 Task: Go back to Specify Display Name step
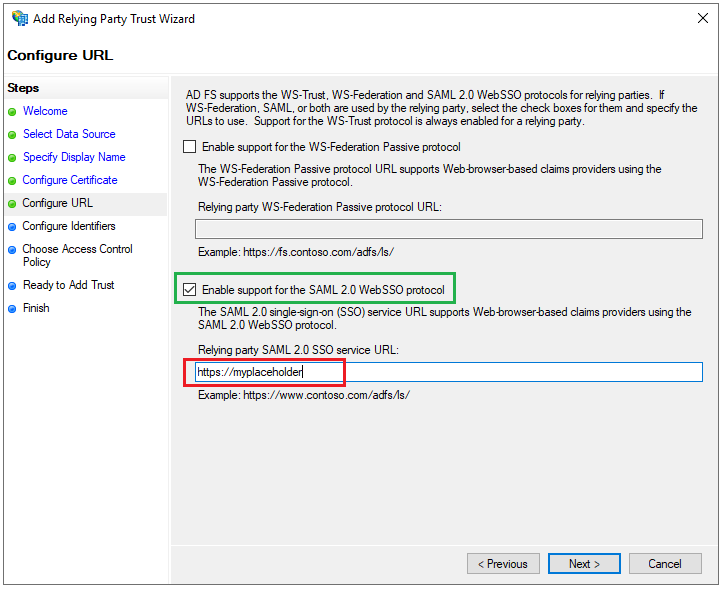point(74,157)
